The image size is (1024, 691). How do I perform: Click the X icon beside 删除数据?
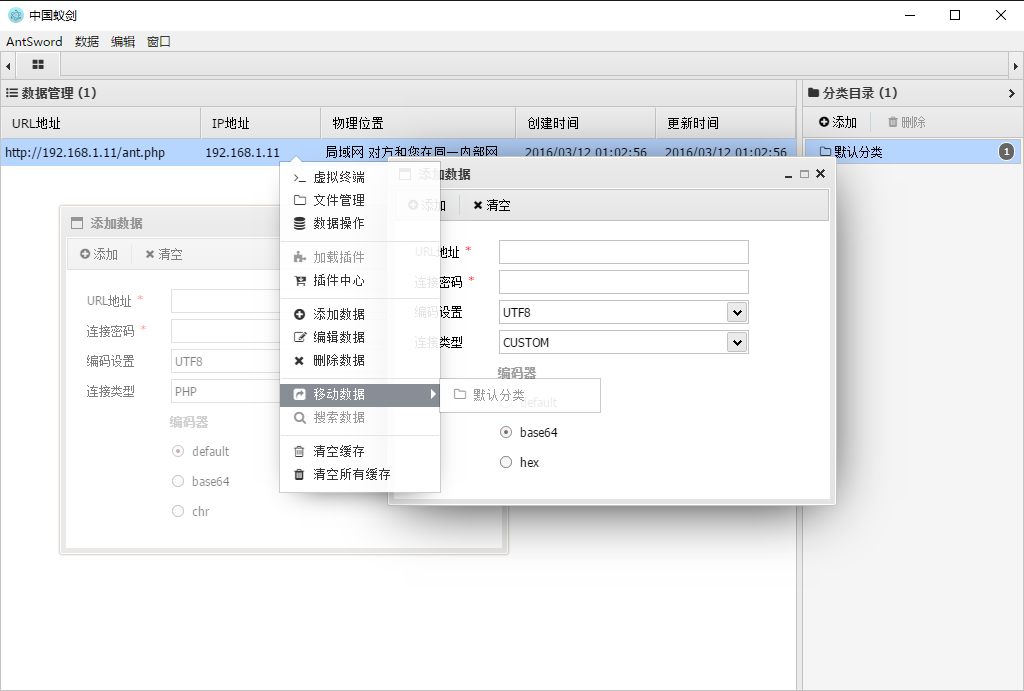tap(299, 361)
